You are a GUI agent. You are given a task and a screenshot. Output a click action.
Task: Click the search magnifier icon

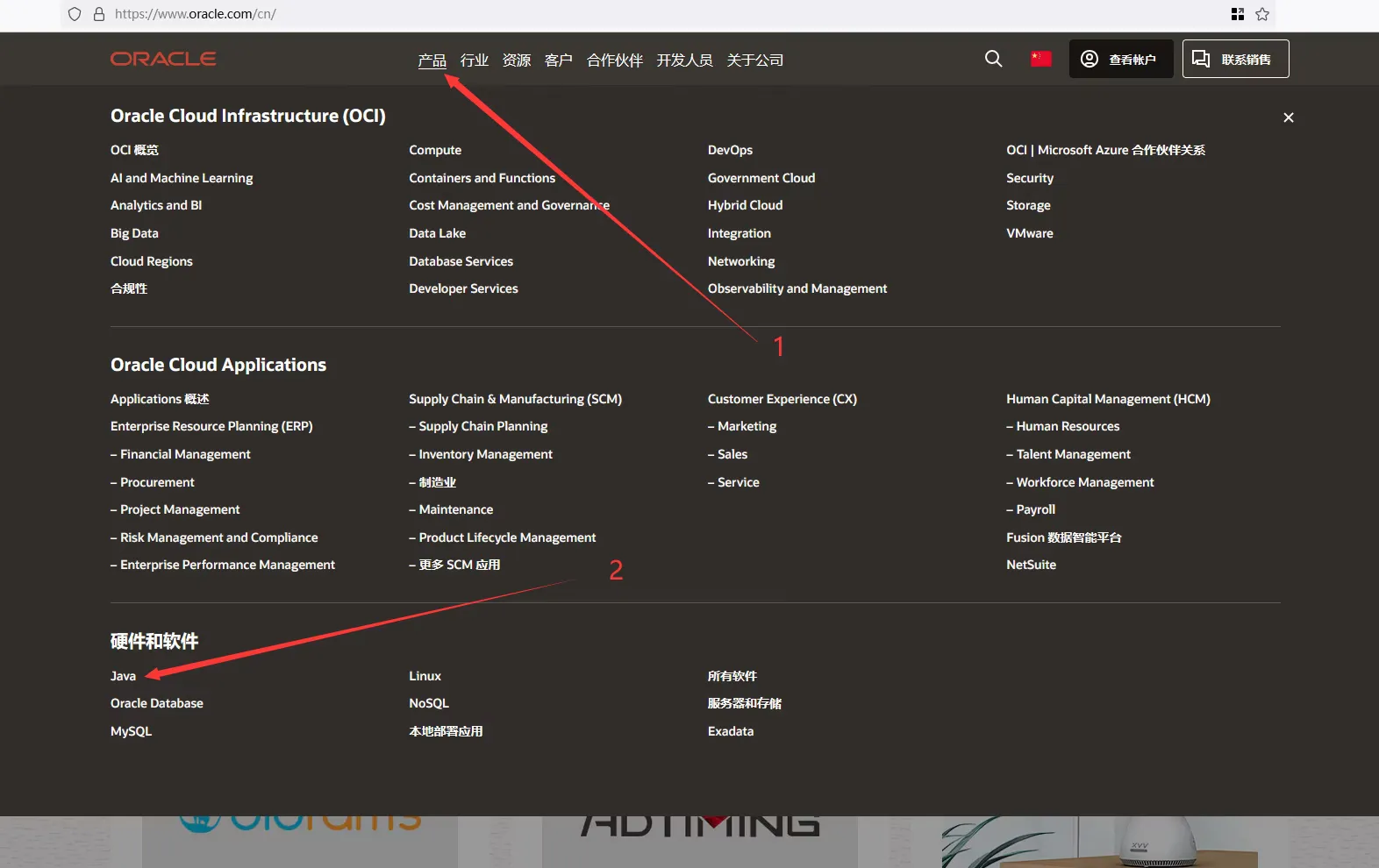click(993, 59)
